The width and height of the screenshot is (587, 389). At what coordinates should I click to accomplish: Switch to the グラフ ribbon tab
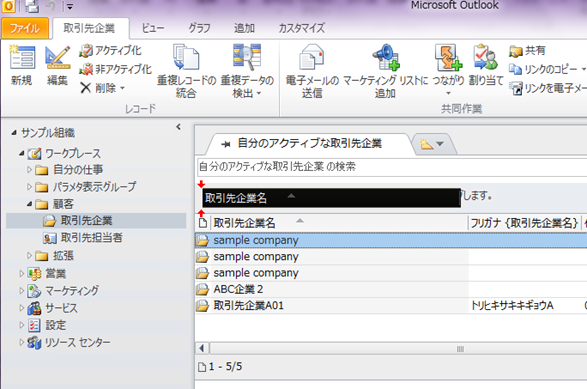[x=199, y=28]
